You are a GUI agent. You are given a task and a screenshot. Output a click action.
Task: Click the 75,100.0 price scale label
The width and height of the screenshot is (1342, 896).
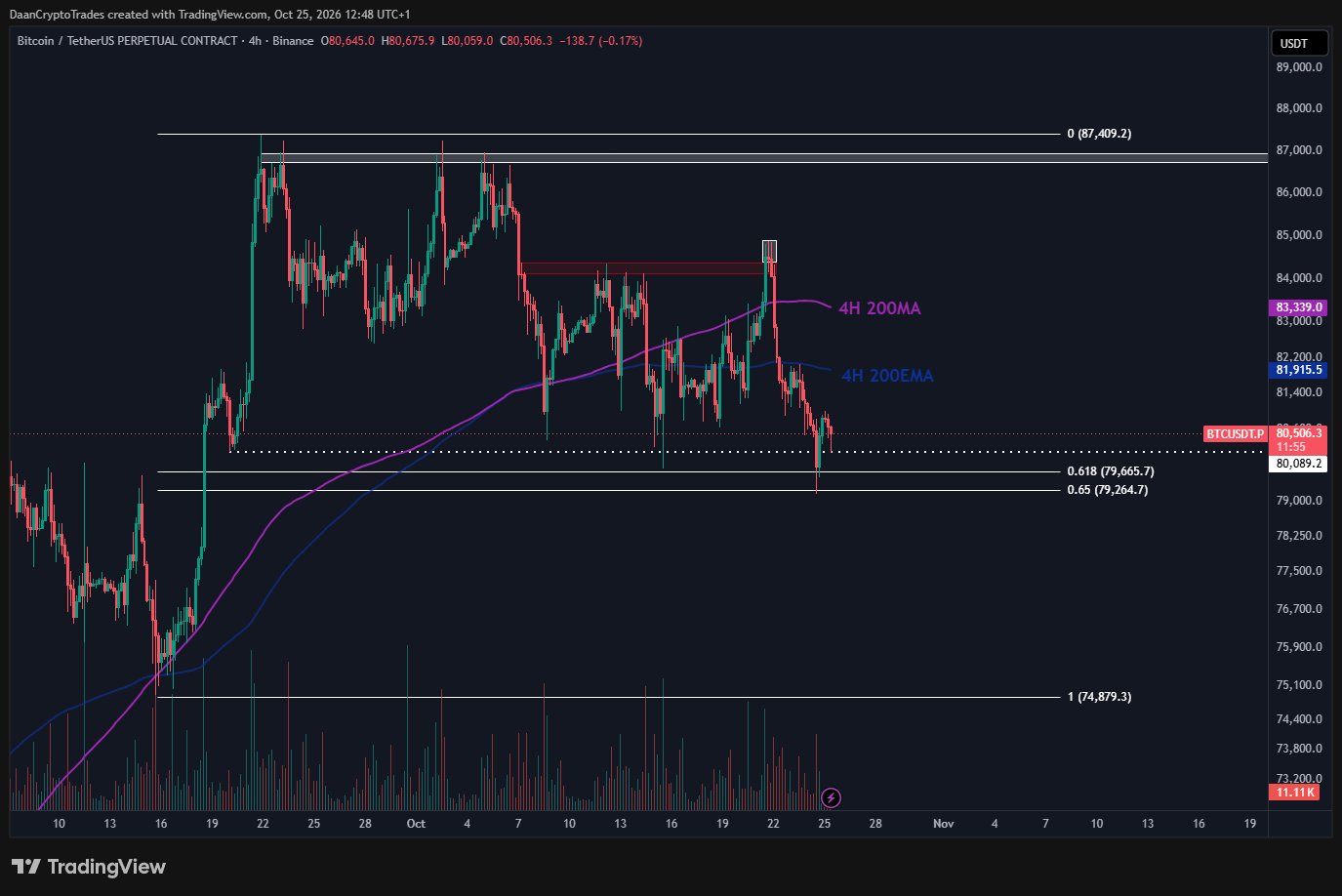1299,685
